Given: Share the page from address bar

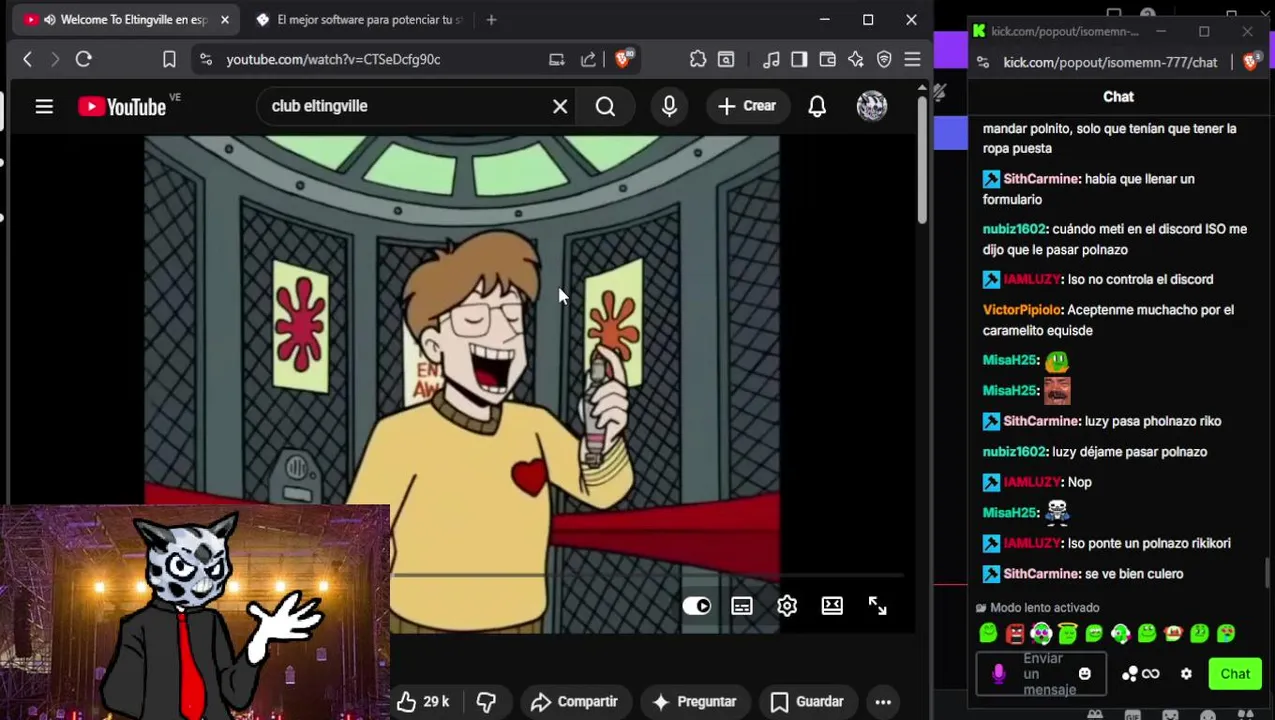Looking at the screenshot, I should (x=588, y=60).
